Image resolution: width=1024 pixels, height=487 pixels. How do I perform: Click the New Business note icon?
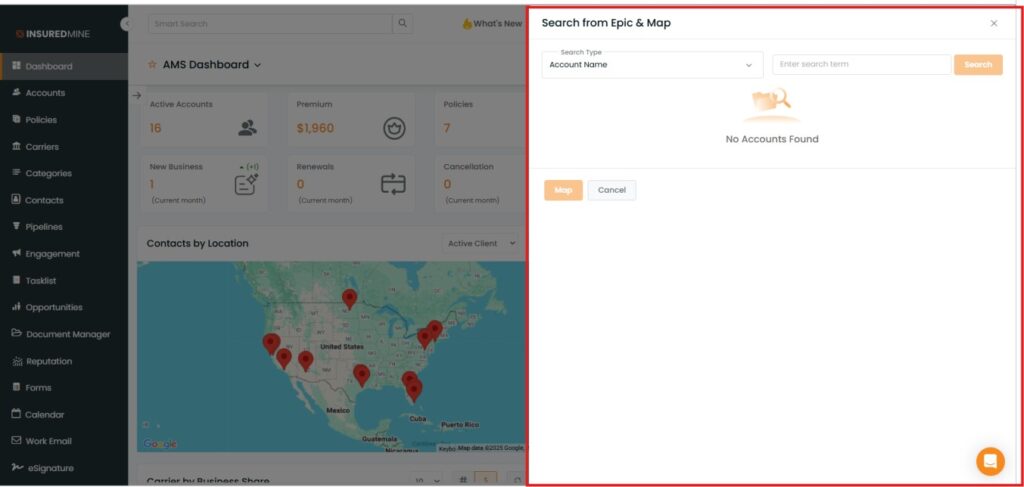coord(246,185)
